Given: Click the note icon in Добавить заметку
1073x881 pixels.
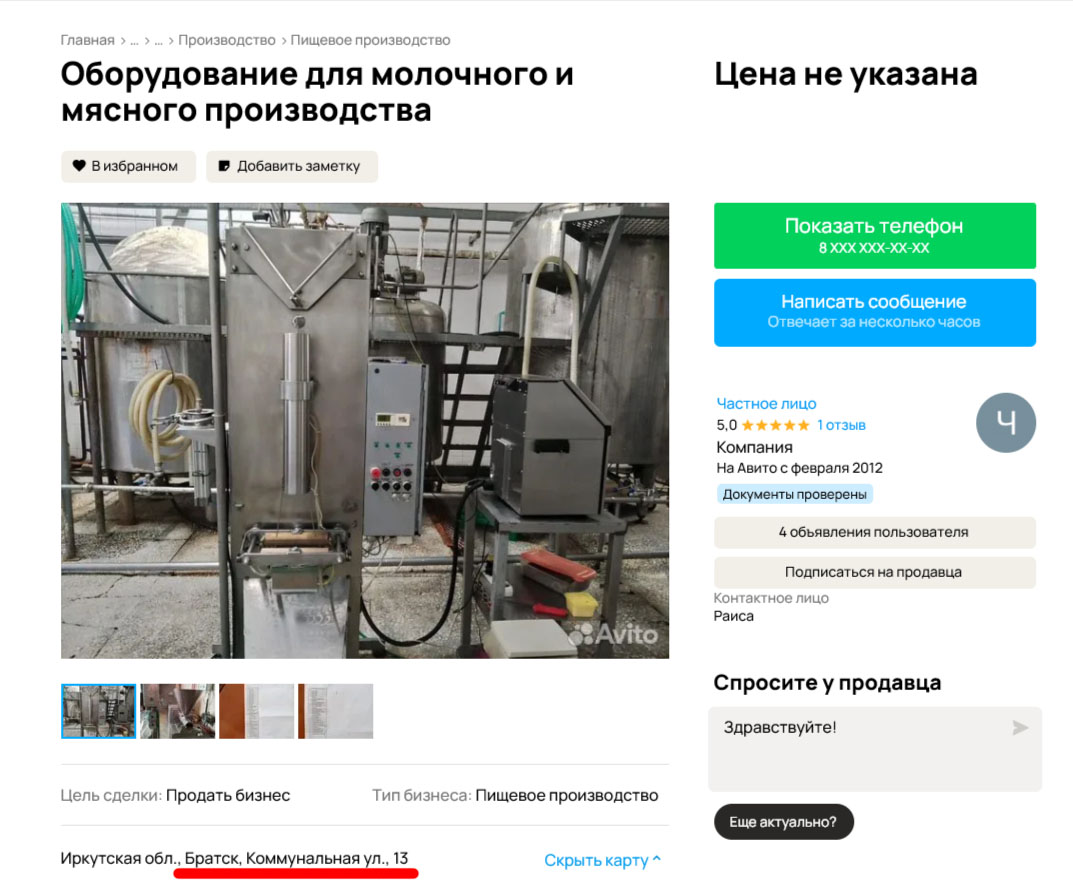Looking at the screenshot, I should pos(224,166).
